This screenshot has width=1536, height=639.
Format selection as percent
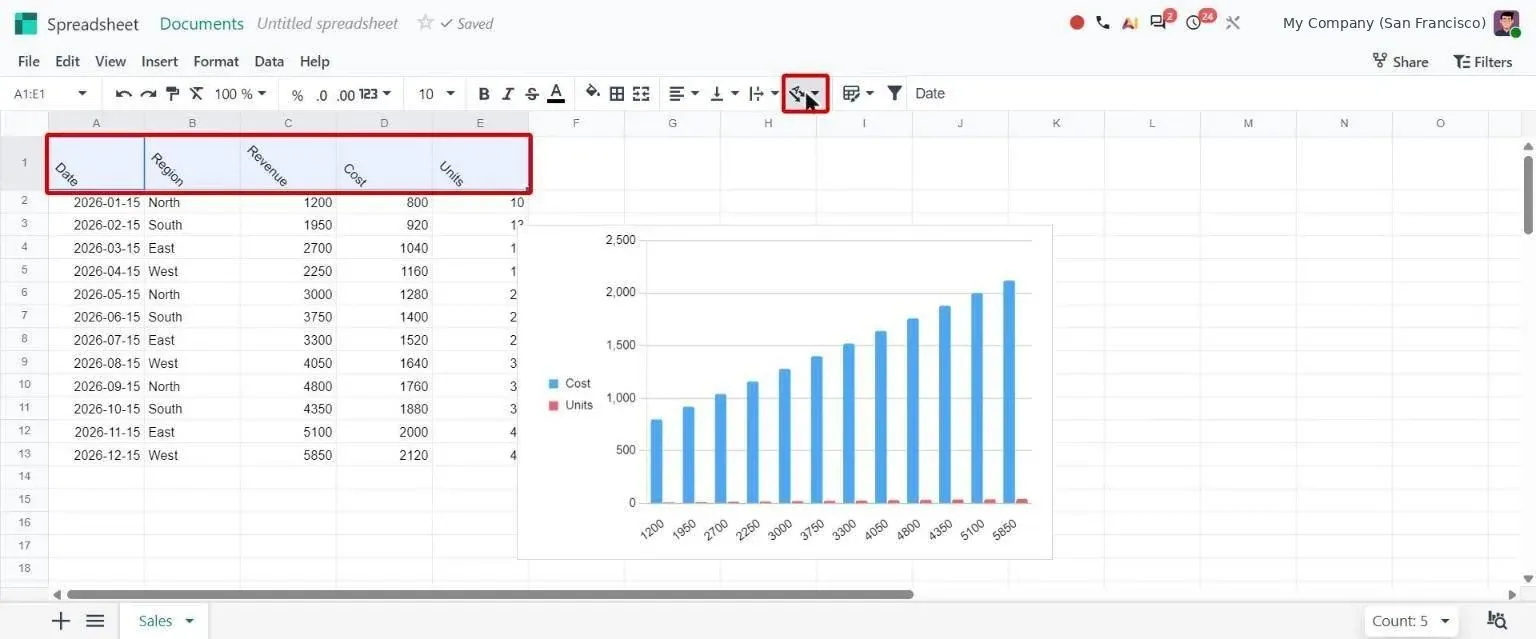[x=297, y=94]
